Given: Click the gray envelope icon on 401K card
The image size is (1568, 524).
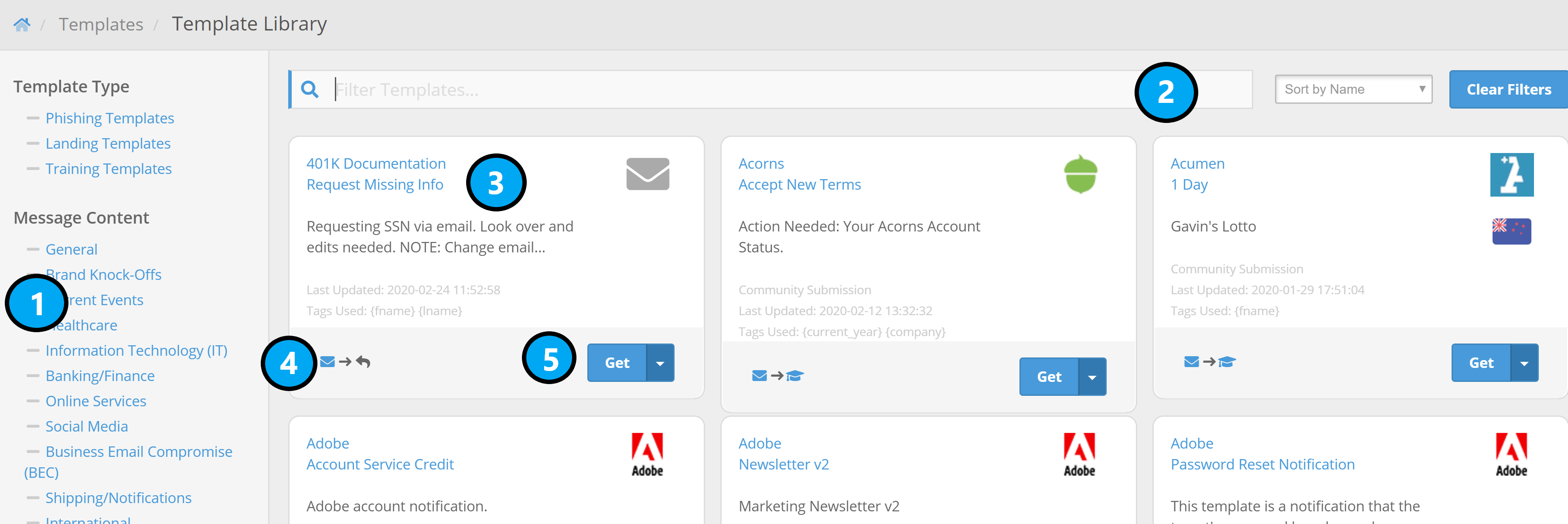Looking at the screenshot, I should [x=647, y=174].
